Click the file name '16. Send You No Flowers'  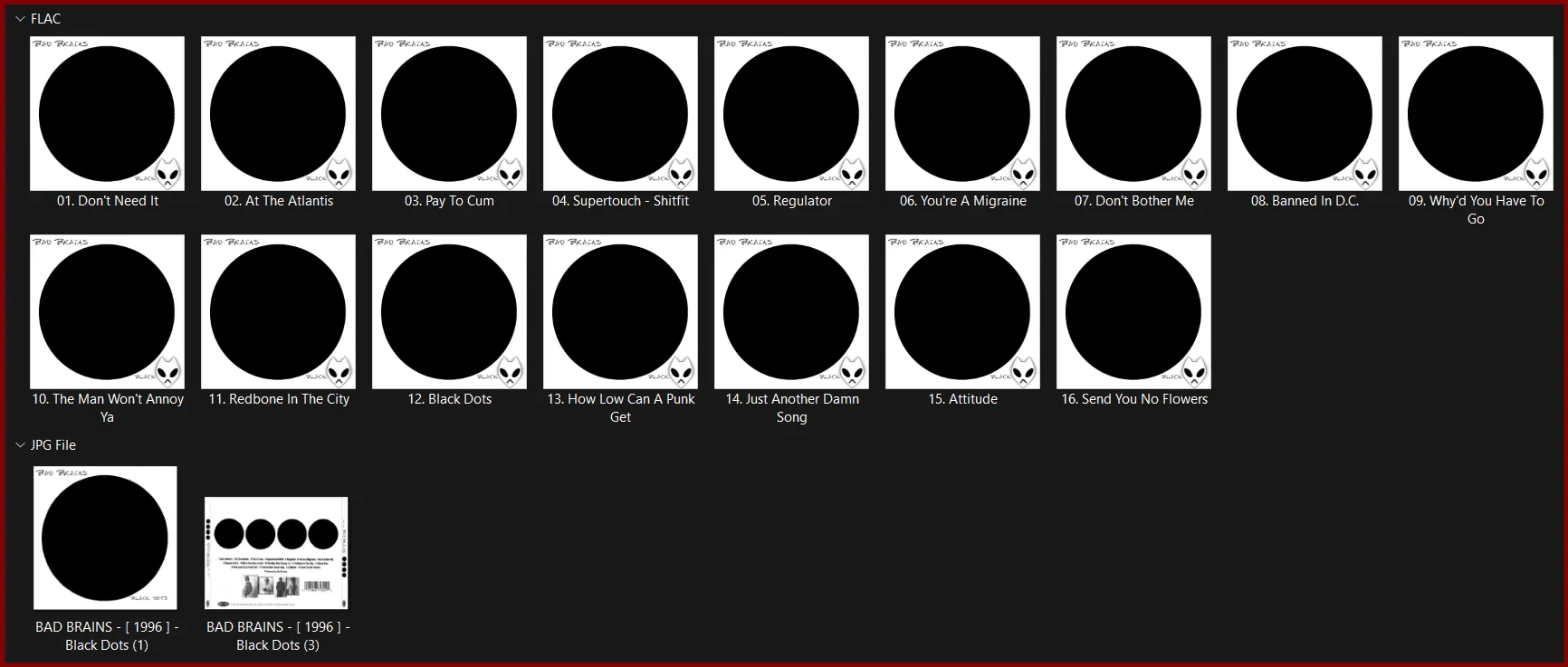[x=1133, y=399]
